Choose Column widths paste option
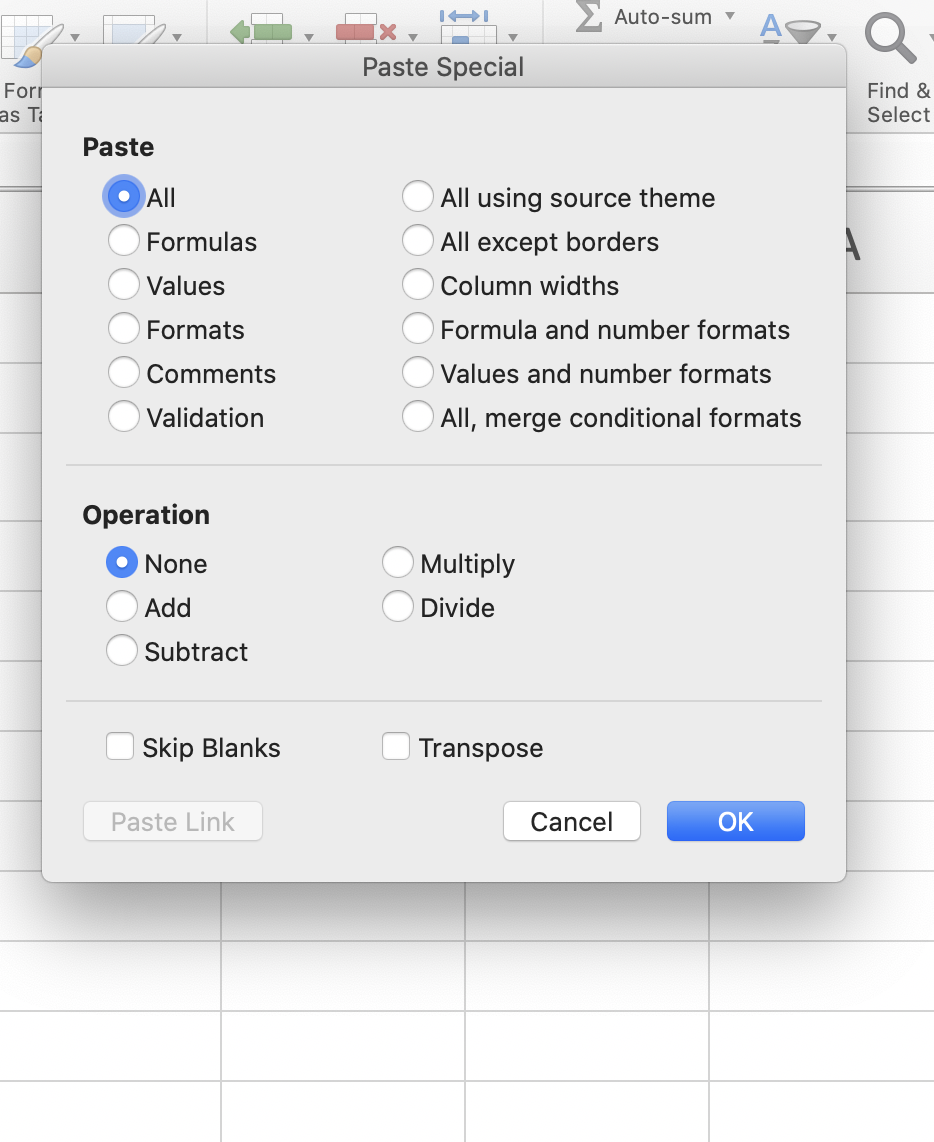Screen dimensions: 934x1142 (x=418, y=286)
